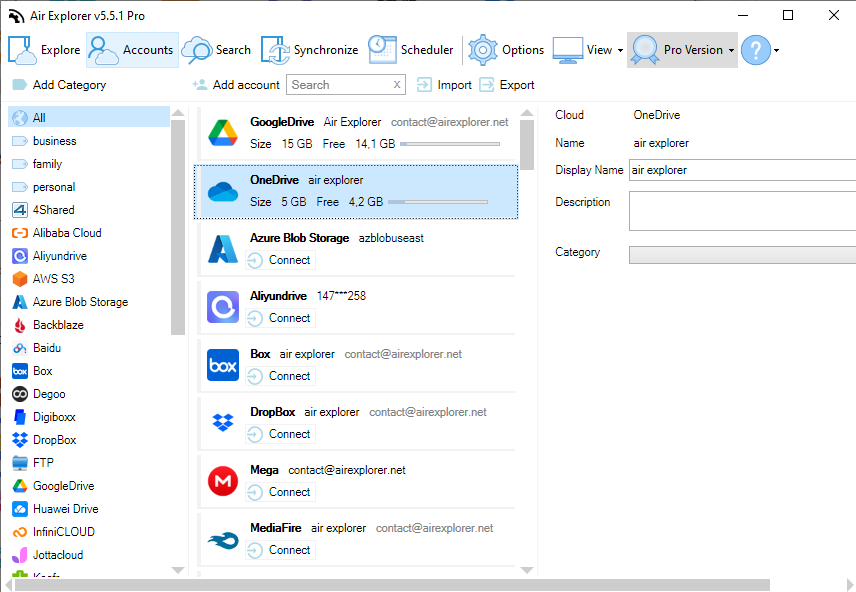
Task: Click Export accounts
Action: [507, 85]
